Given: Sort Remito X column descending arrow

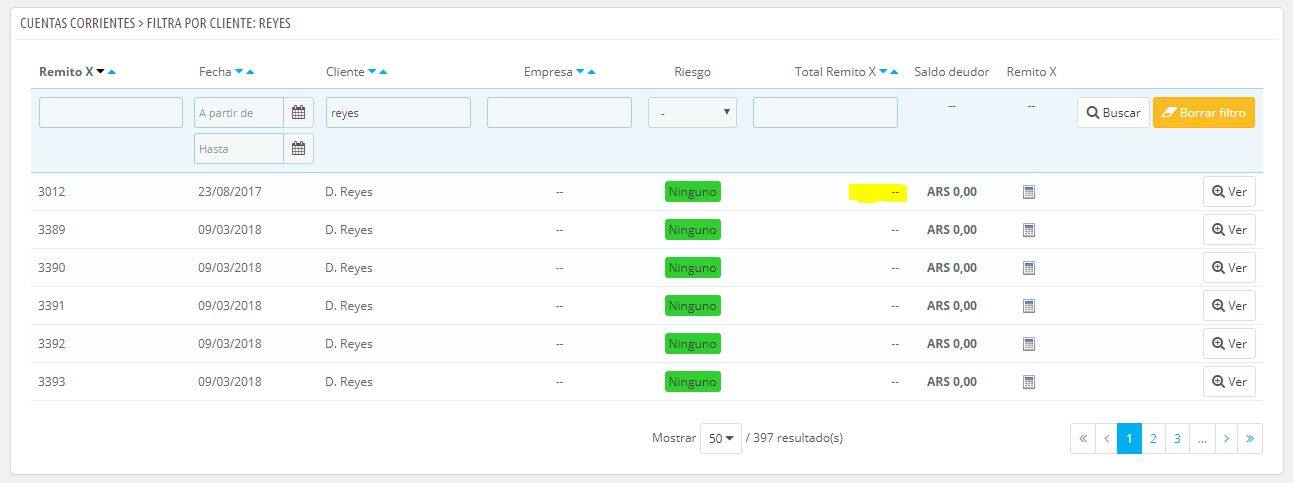Looking at the screenshot, I should coord(100,72).
